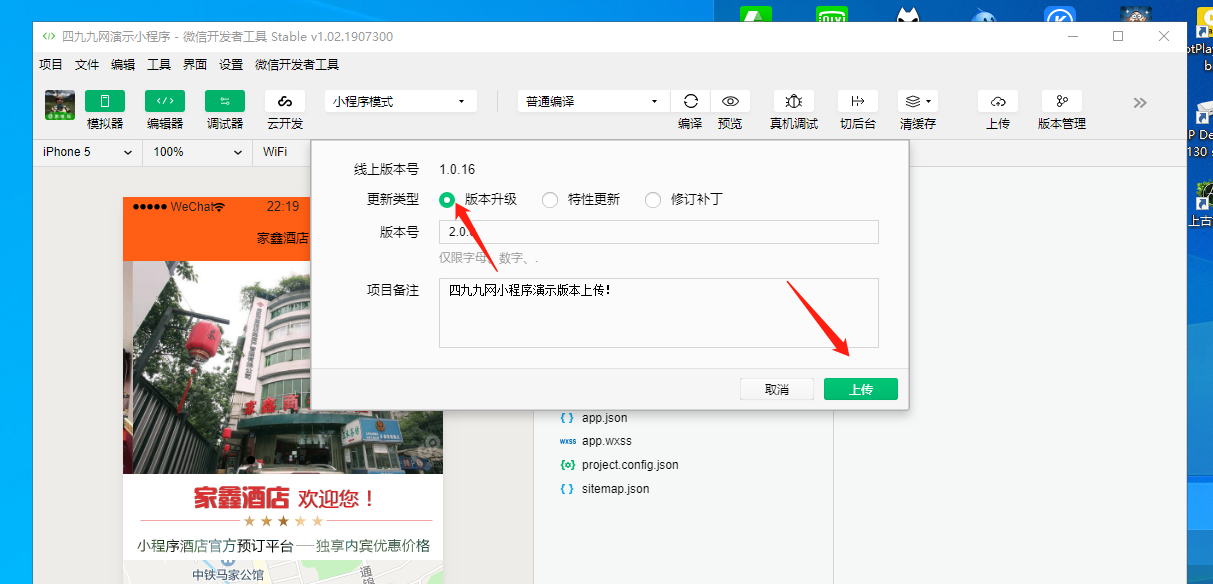Toggle the 编辑器 editor panel icon
This screenshot has height=584, width=1213.
pos(165,101)
